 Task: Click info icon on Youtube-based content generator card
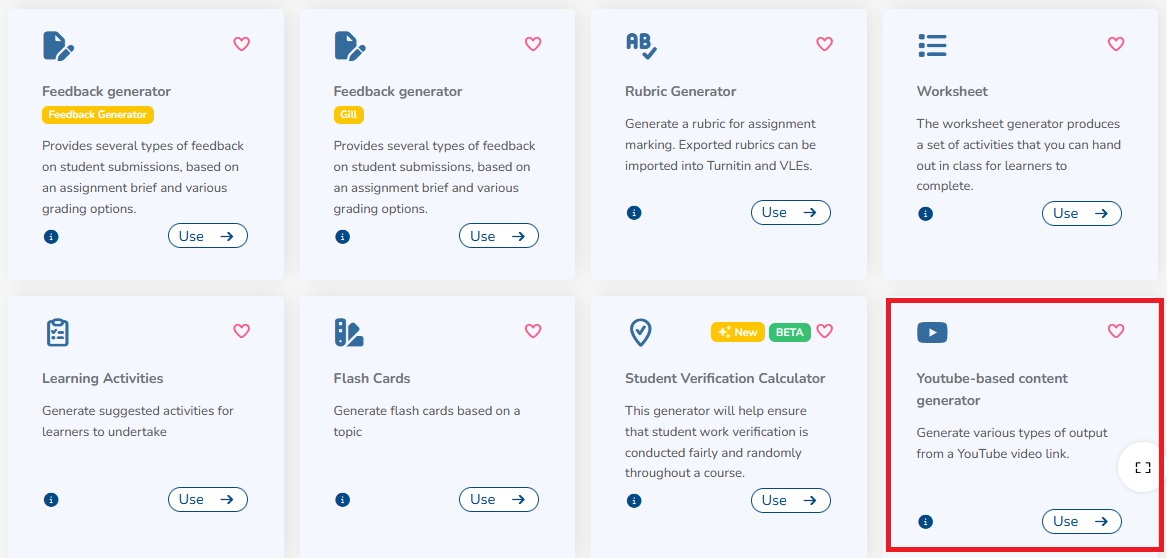pos(926,522)
